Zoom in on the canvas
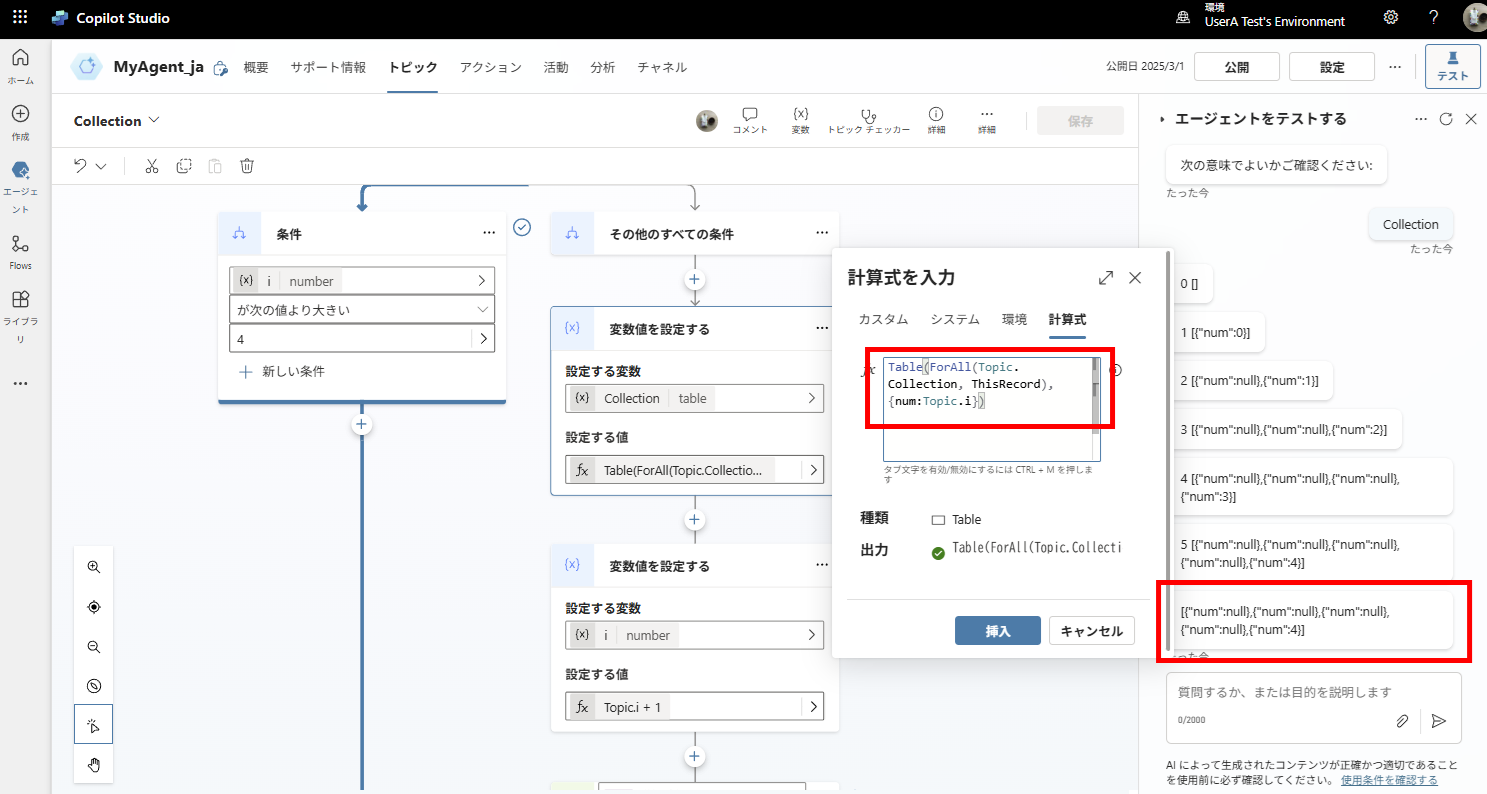1487x794 pixels. coord(93,566)
